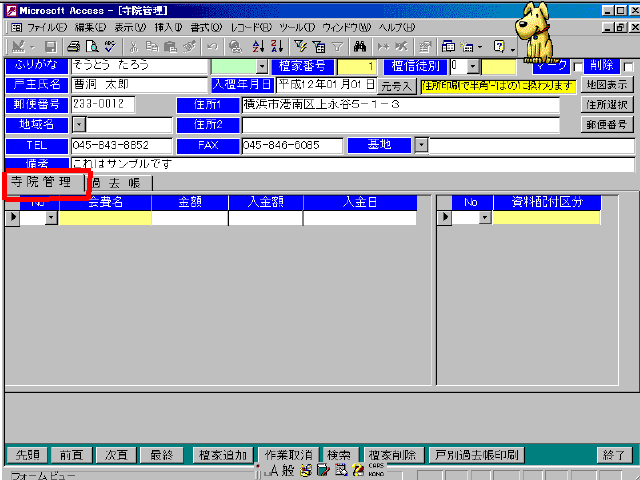Click the Undo icon in the toolbar
Screen dimensions: 640x480
click(x=212, y=46)
